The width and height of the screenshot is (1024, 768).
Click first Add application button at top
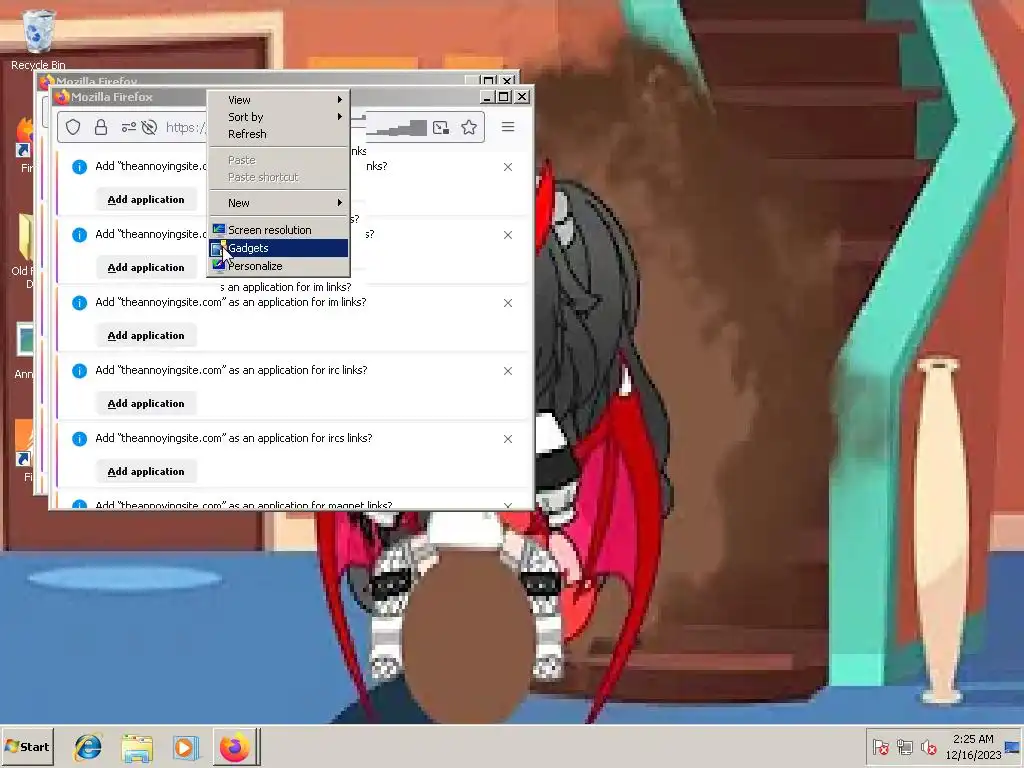click(x=146, y=199)
